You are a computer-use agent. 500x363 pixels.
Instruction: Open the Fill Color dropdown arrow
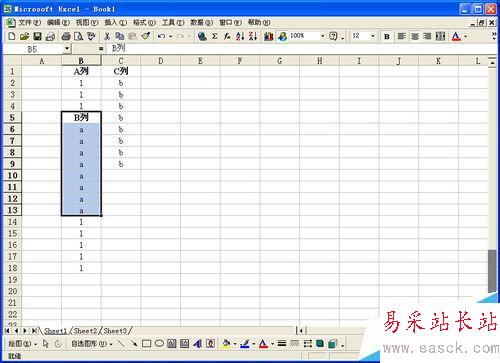(x=235, y=344)
